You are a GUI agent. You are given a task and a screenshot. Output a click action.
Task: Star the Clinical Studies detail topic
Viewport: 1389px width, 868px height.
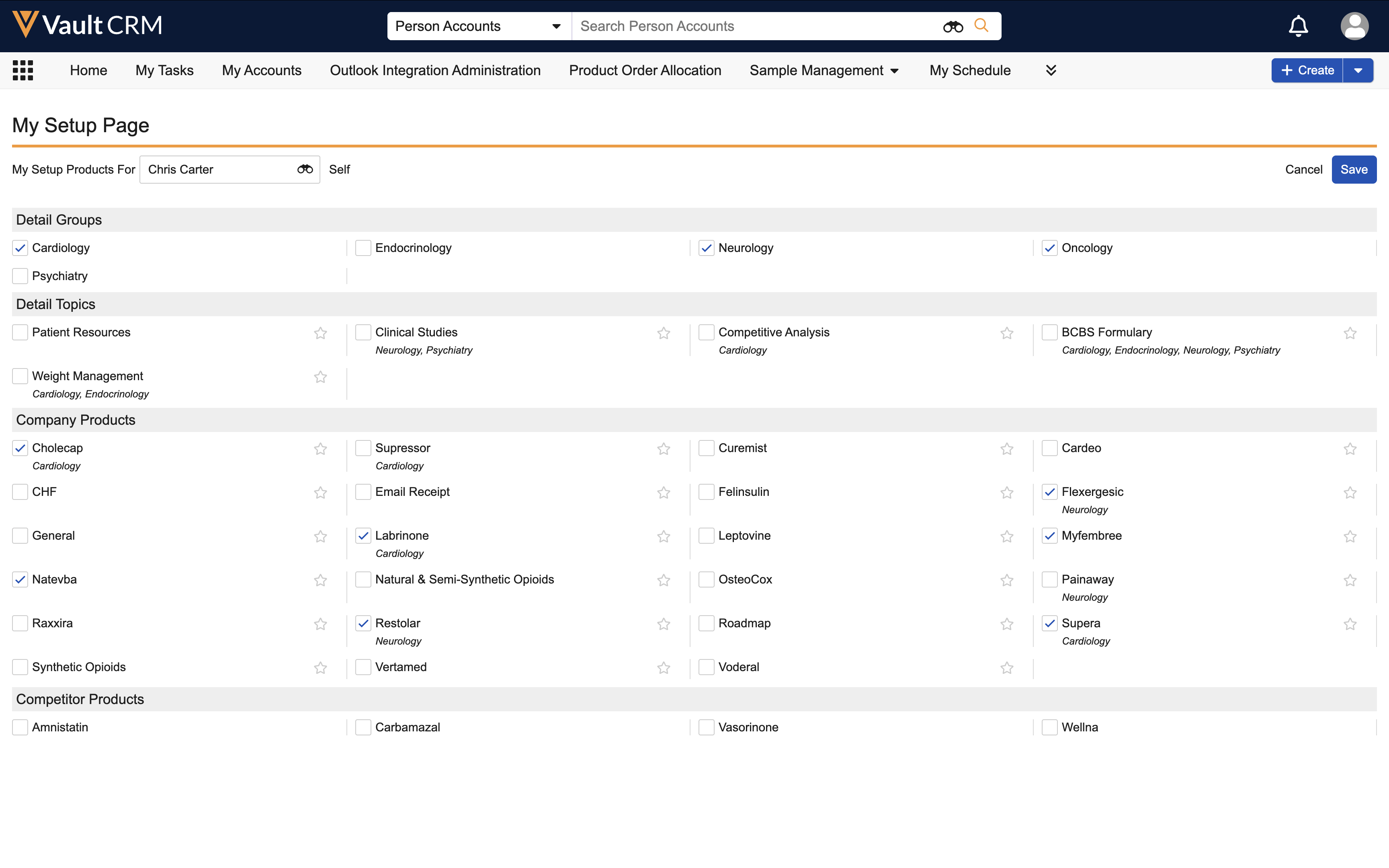[x=664, y=333]
